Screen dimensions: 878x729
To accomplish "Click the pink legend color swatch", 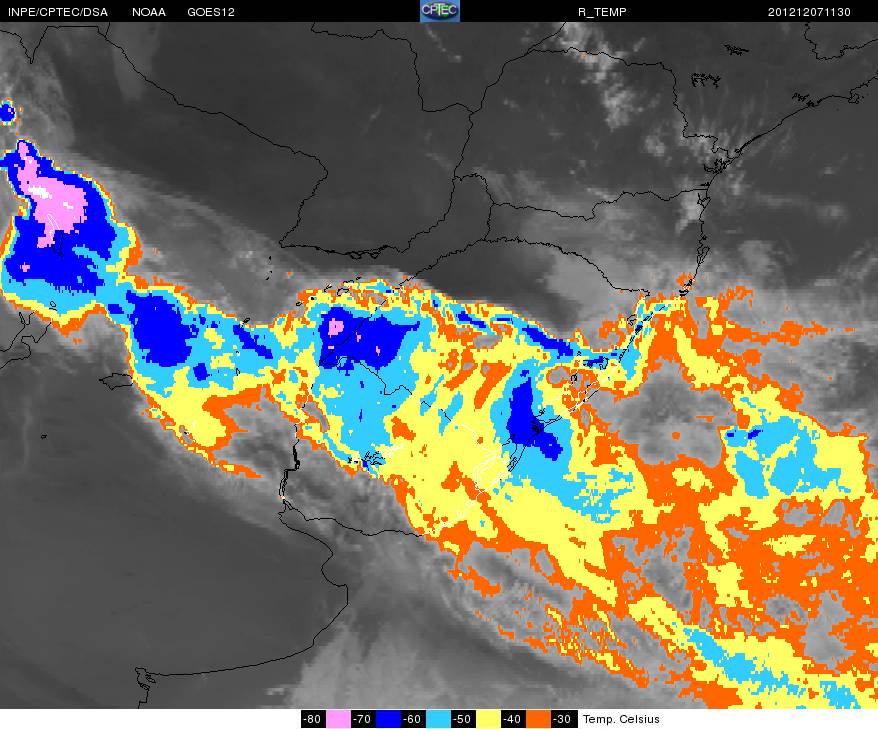I will pyautogui.click(x=338, y=719).
